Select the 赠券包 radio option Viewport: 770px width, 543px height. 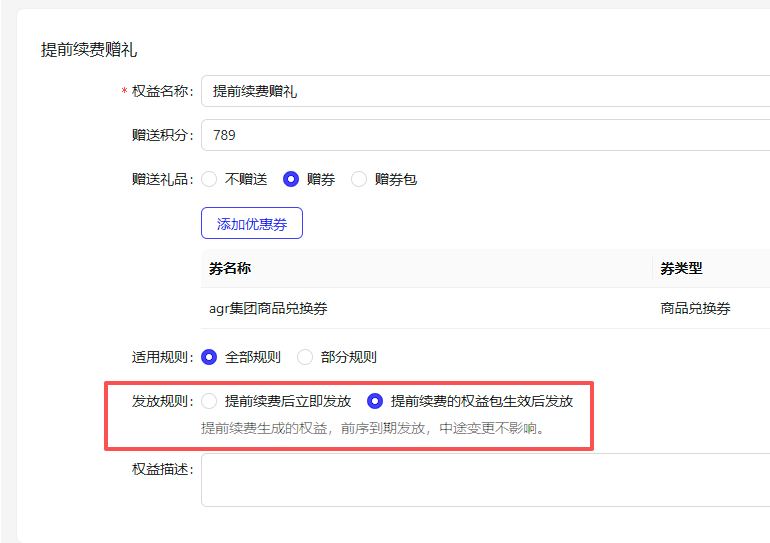coord(359,180)
